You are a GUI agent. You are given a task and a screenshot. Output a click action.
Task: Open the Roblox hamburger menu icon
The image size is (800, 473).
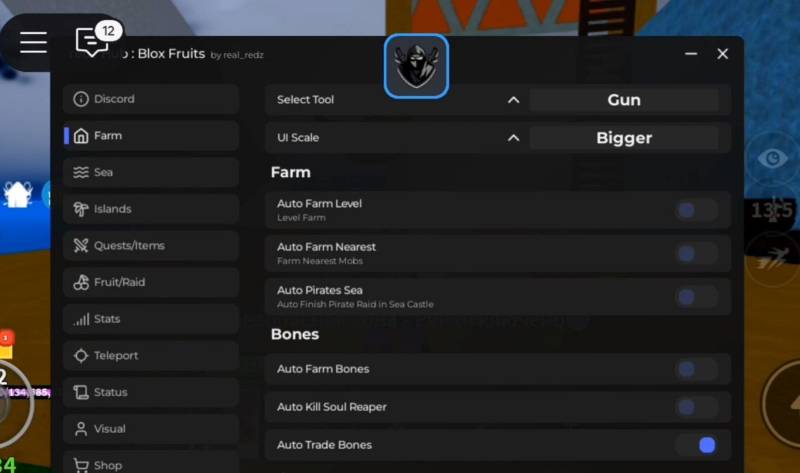(33, 42)
